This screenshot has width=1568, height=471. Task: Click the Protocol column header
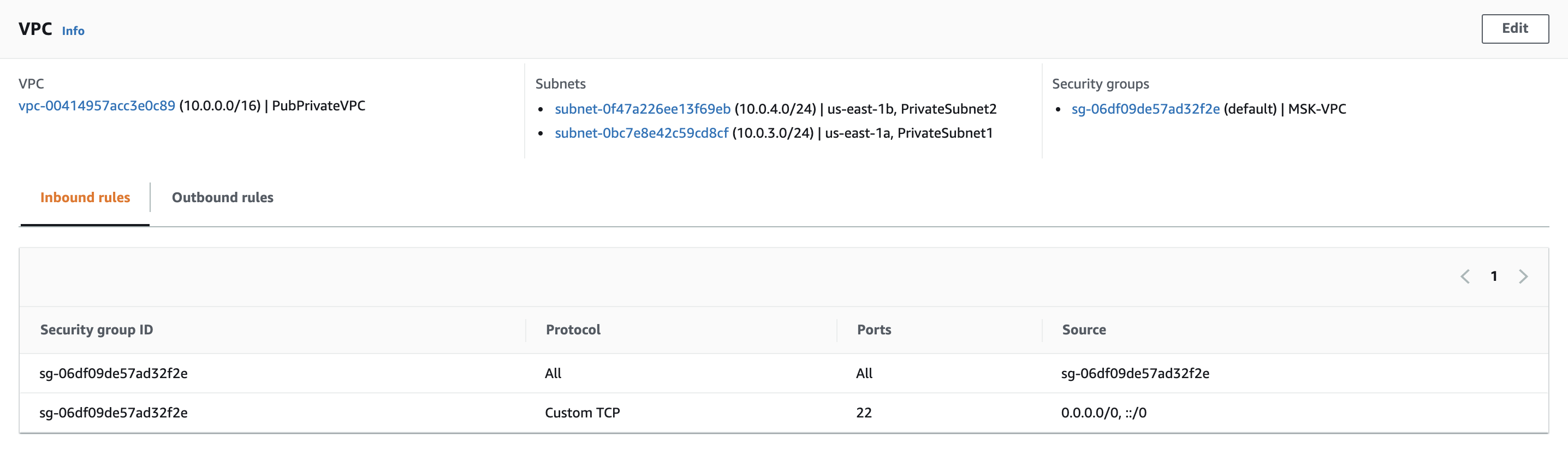coord(573,329)
